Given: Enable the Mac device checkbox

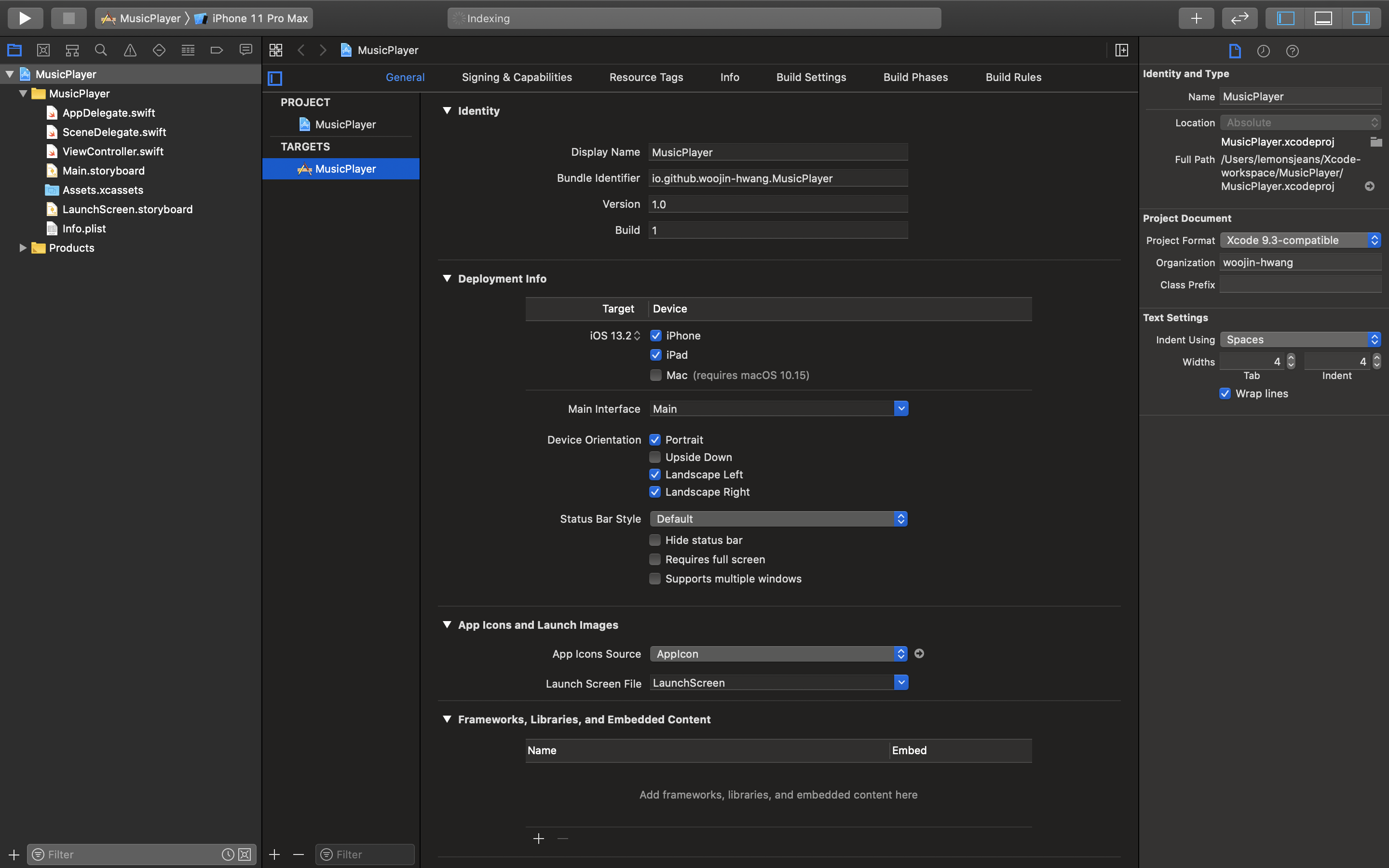Looking at the screenshot, I should pos(655,376).
